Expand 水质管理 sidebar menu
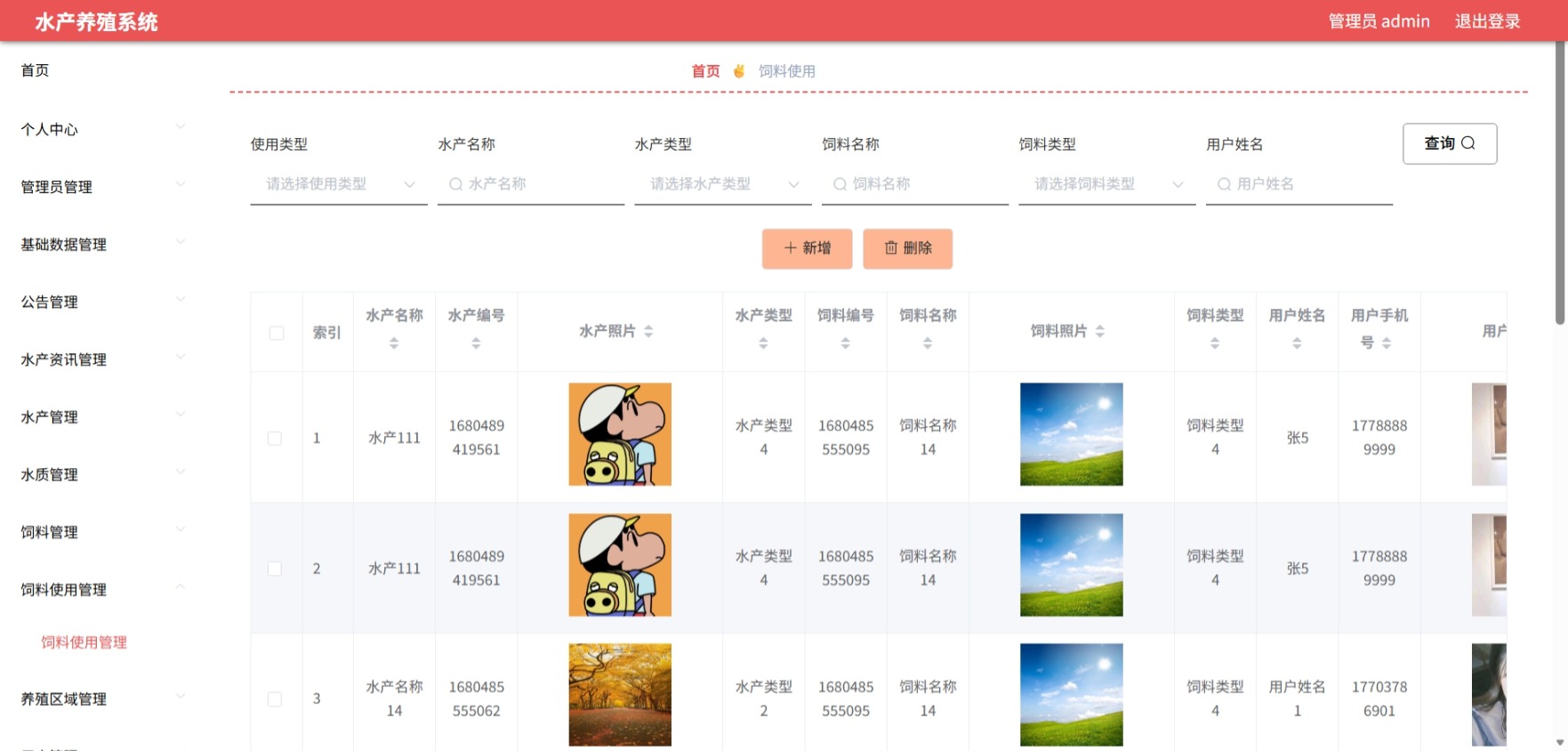 [x=103, y=474]
